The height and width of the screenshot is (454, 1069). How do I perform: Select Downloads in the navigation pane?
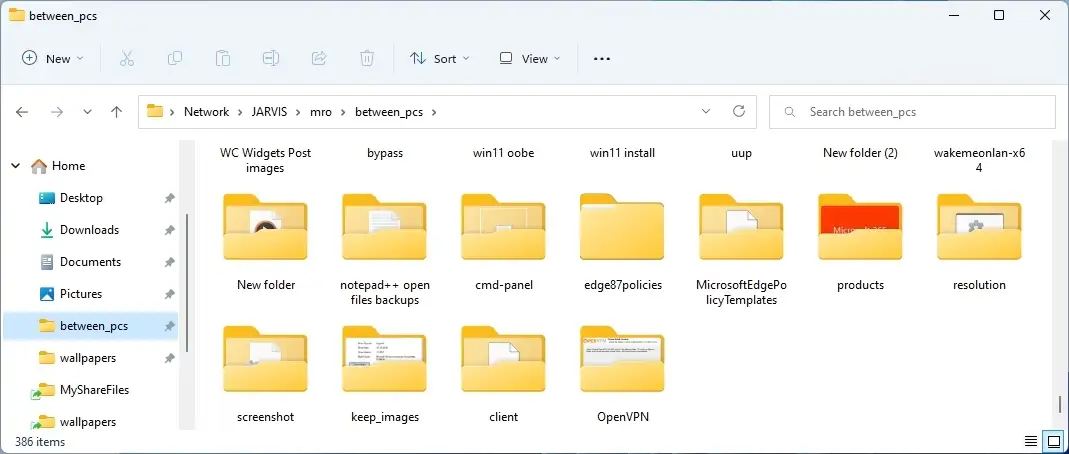coord(89,230)
